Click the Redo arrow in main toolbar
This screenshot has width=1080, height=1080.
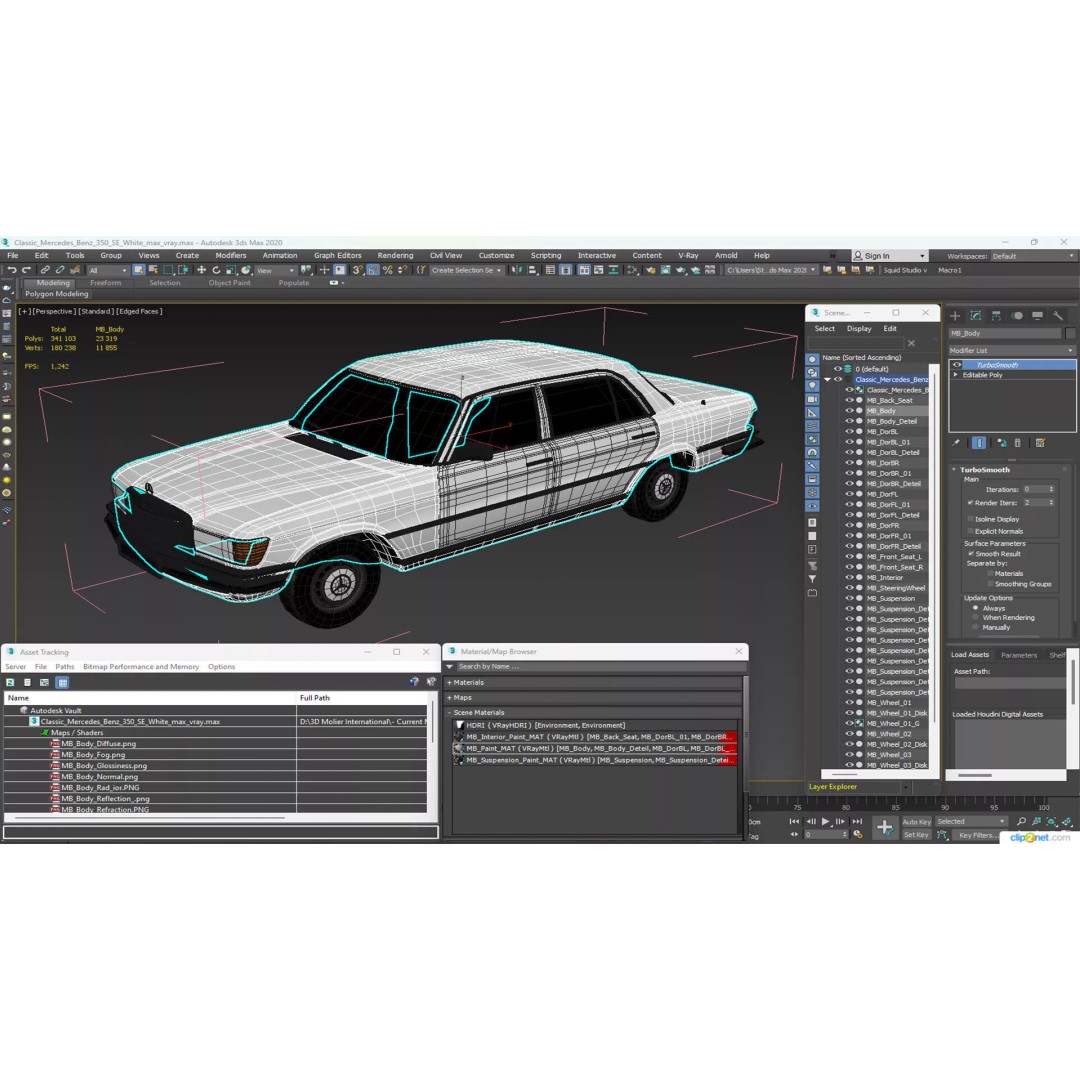(x=26, y=270)
